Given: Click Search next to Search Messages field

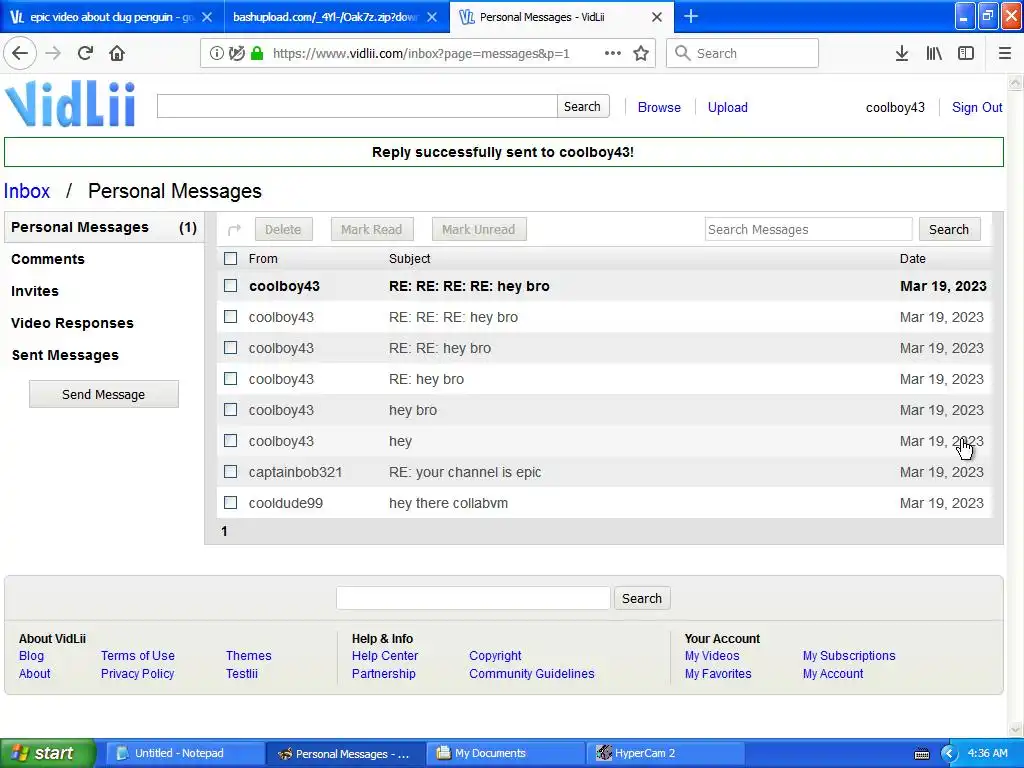Looking at the screenshot, I should coord(949,229).
